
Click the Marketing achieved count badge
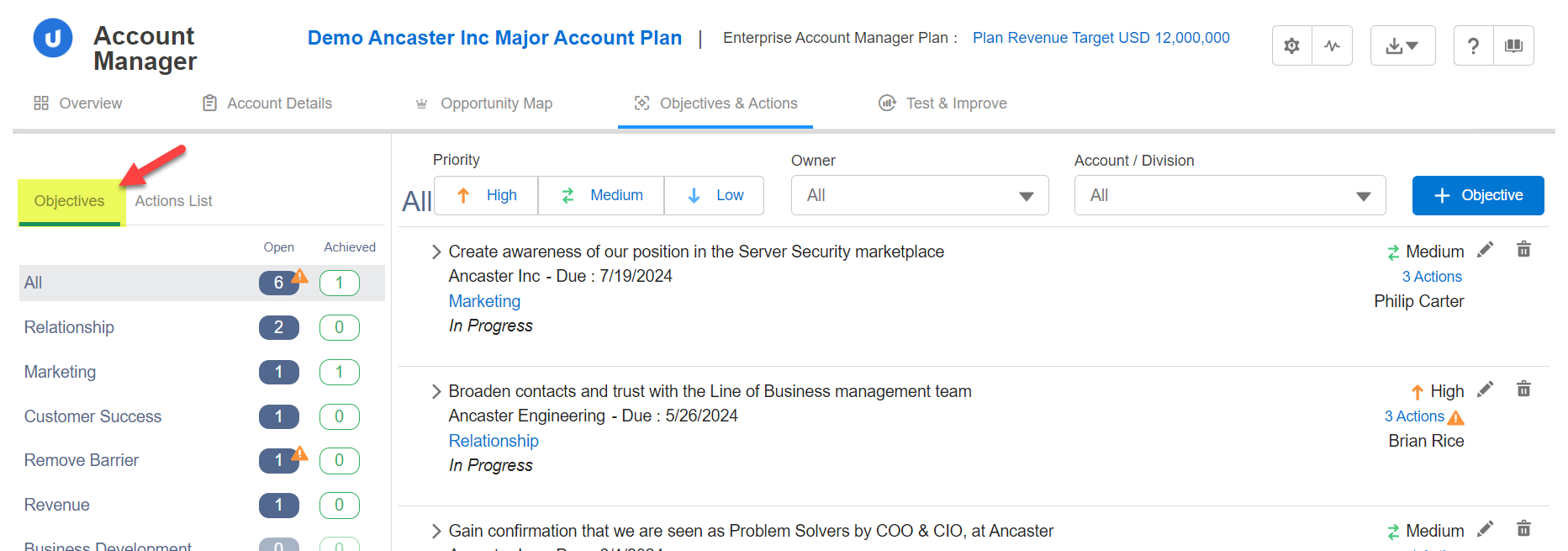pyautogui.click(x=340, y=372)
